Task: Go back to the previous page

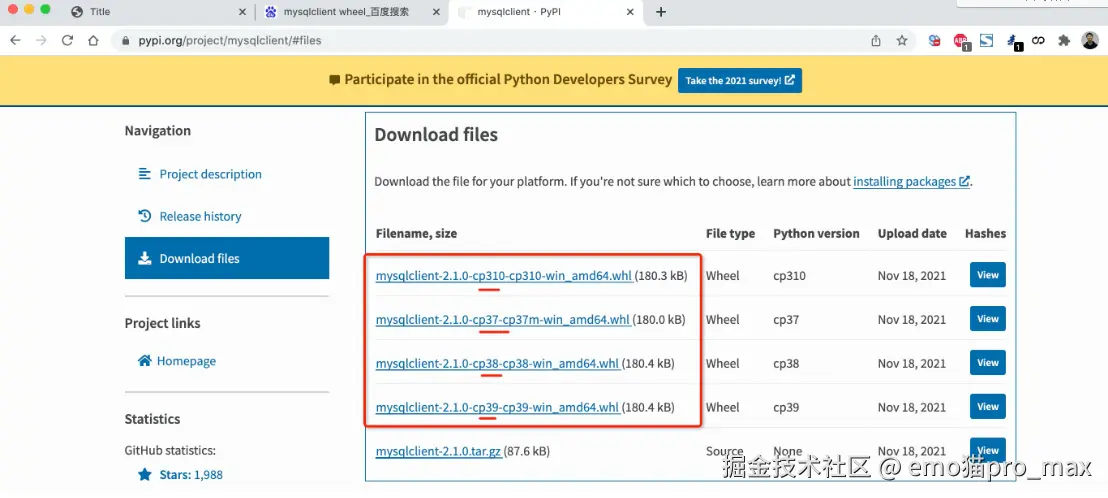Action: point(16,41)
